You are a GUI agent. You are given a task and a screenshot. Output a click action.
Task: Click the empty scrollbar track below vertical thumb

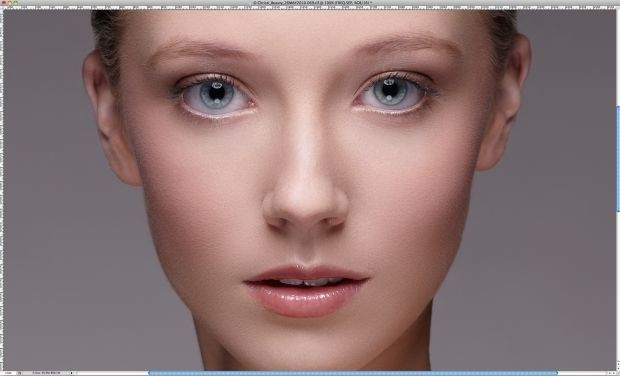(x=618, y=285)
